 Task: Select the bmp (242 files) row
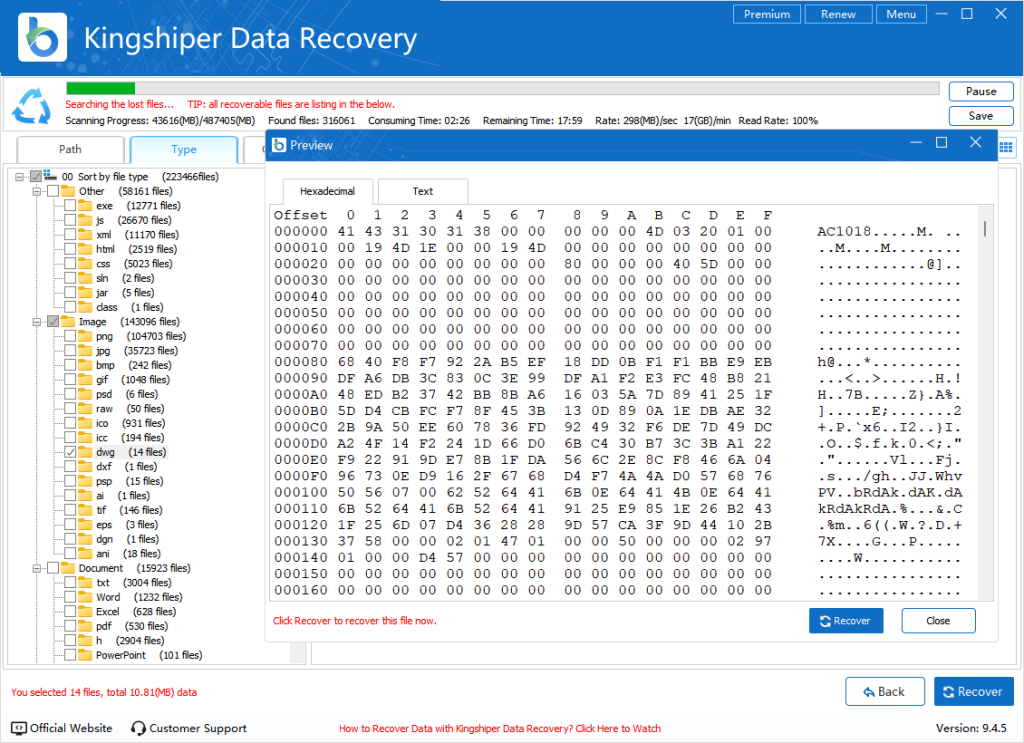[x=133, y=365]
